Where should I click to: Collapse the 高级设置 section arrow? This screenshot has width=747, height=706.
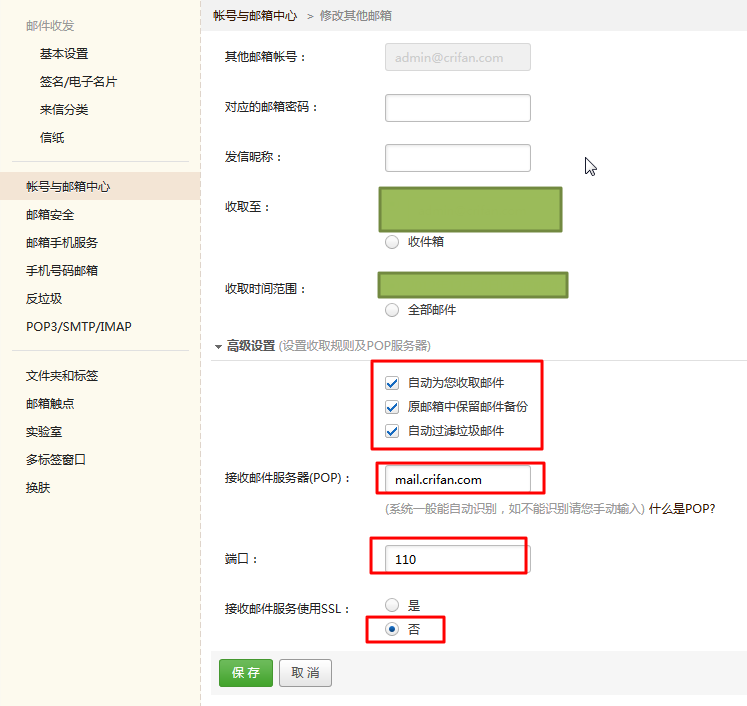(x=218, y=346)
